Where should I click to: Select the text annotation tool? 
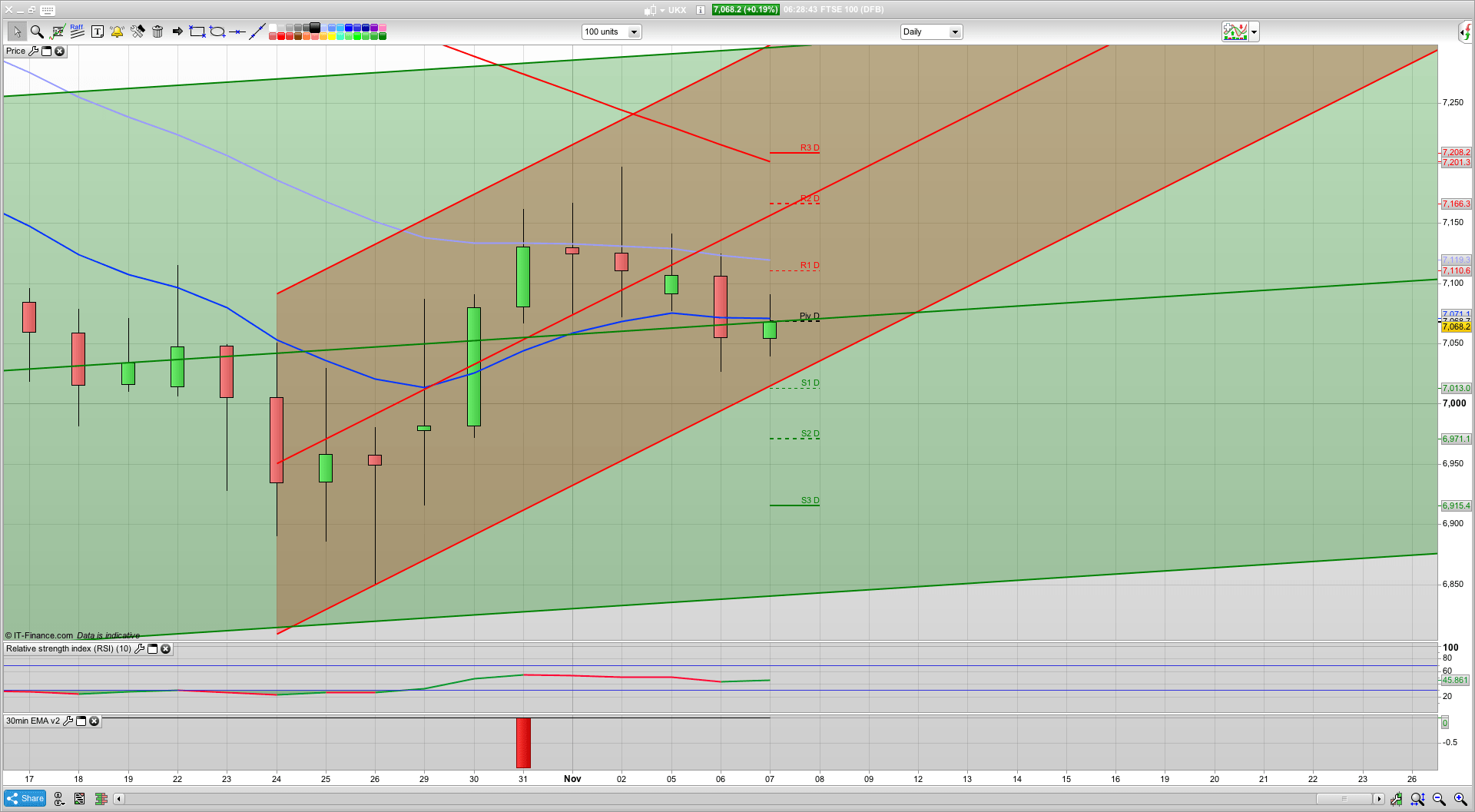98,31
